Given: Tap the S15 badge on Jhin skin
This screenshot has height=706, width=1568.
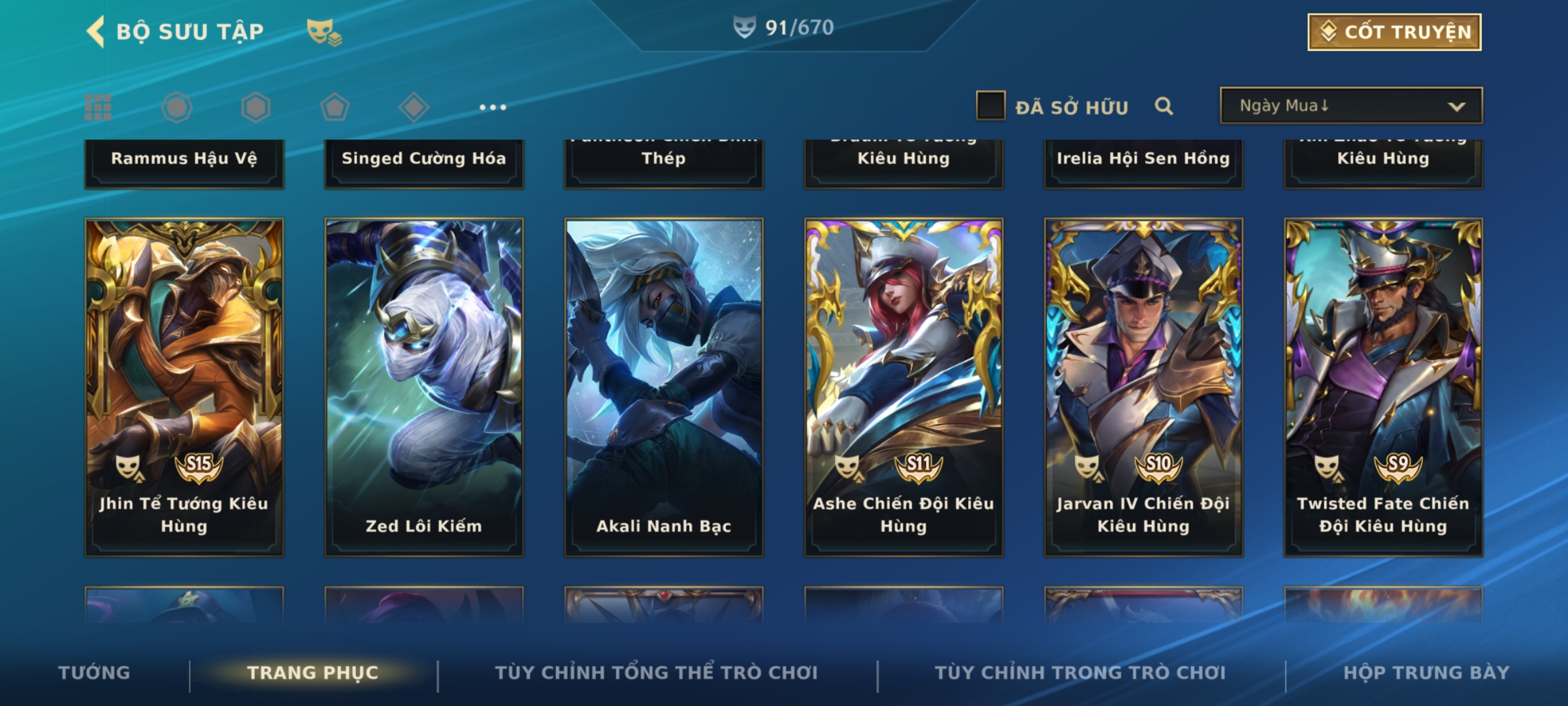Looking at the screenshot, I should (199, 466).
